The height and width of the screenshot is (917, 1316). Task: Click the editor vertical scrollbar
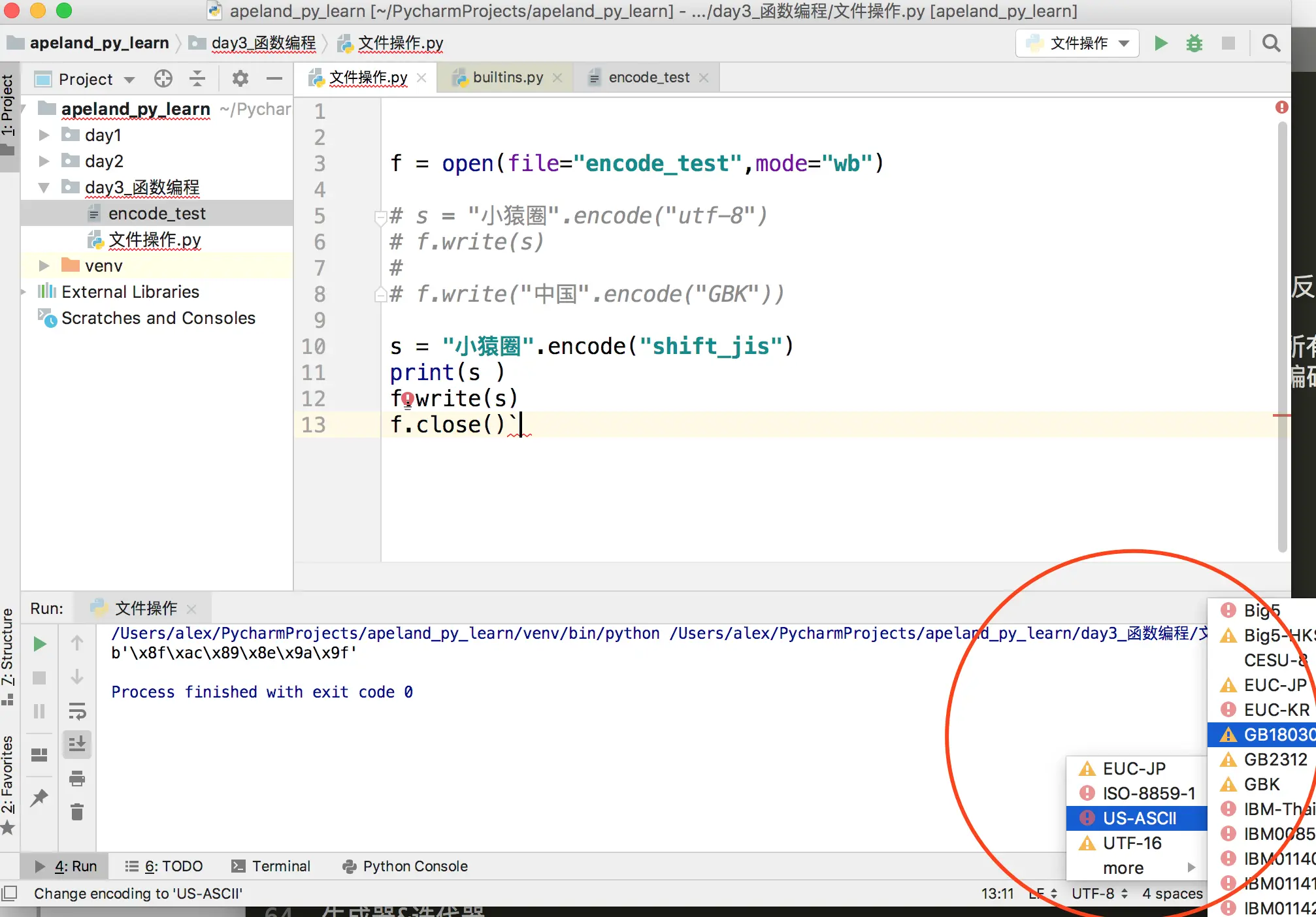[1282, 327]
